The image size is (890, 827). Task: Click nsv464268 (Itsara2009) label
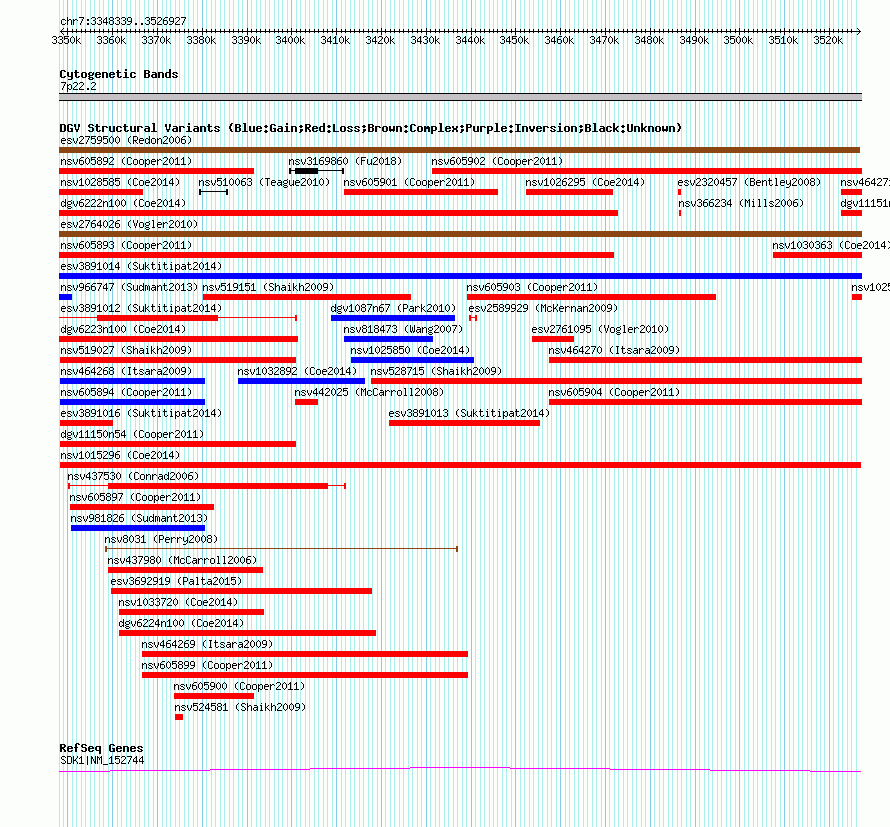coord(126,371)
